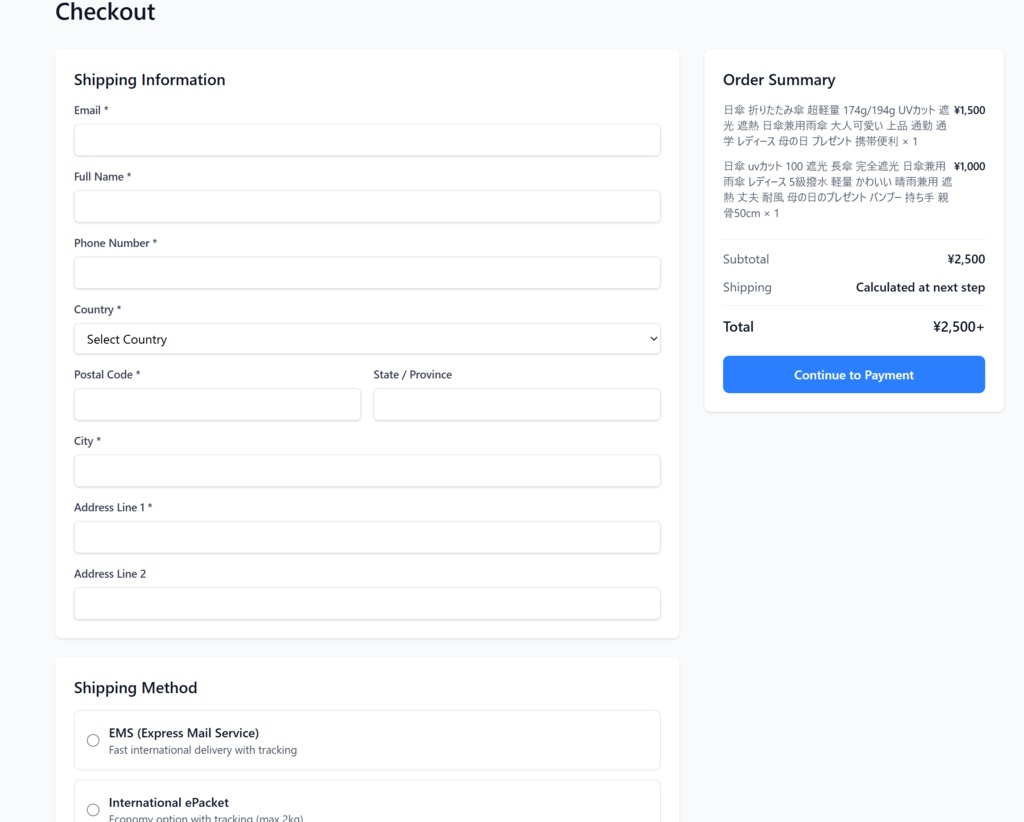This screenshot has height=822, width=1024.
Task: Click the Continue to Payment button in Order Summary
Action: pos(853,374)
